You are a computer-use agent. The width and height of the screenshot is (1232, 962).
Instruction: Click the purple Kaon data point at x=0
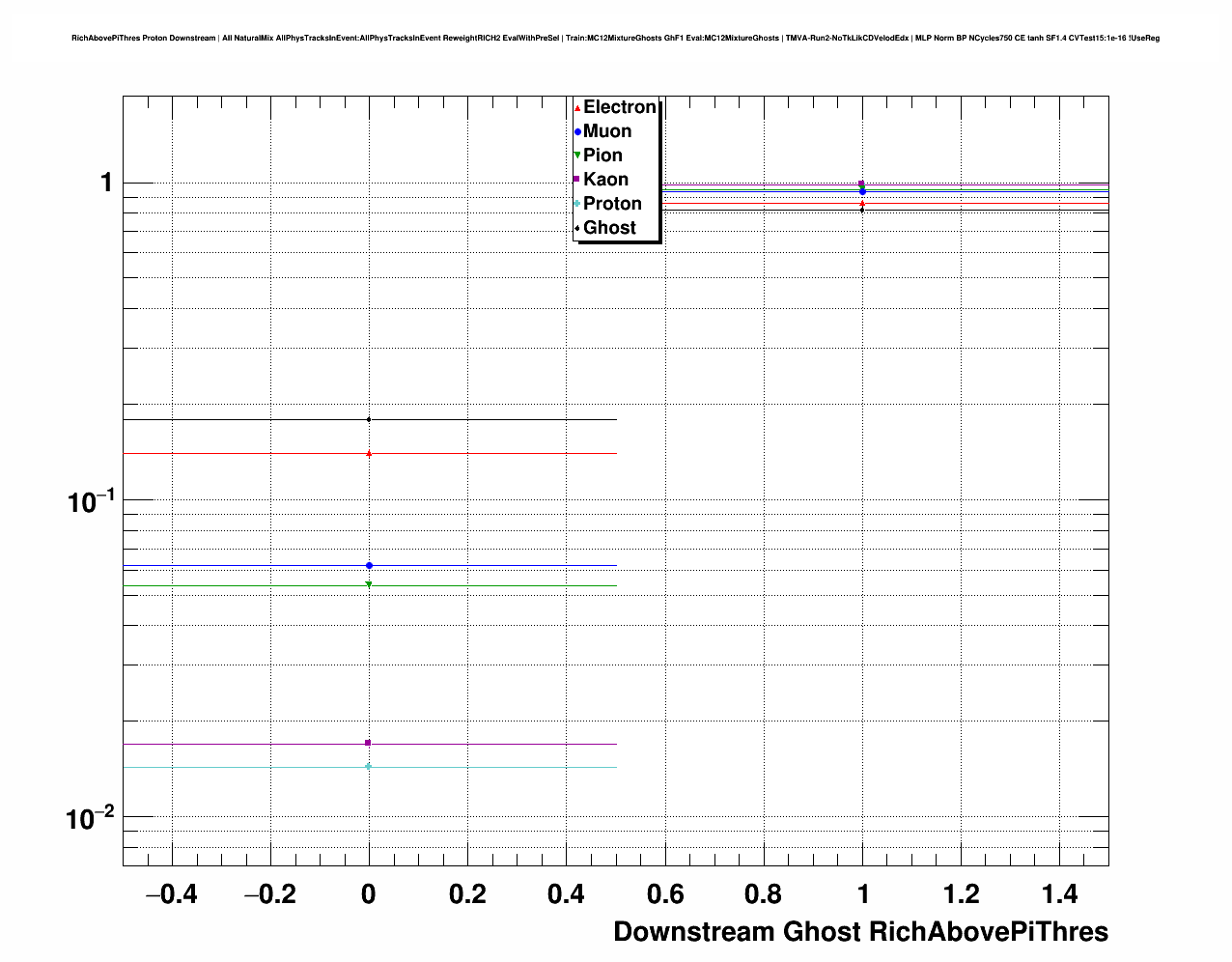pos(368,743)
